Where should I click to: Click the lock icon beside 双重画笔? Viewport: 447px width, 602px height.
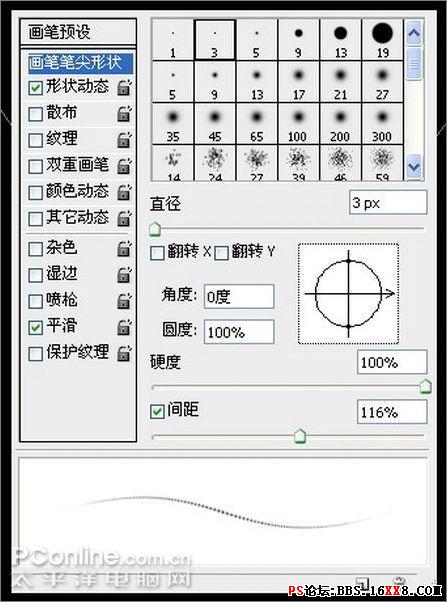tap(124, 166)
